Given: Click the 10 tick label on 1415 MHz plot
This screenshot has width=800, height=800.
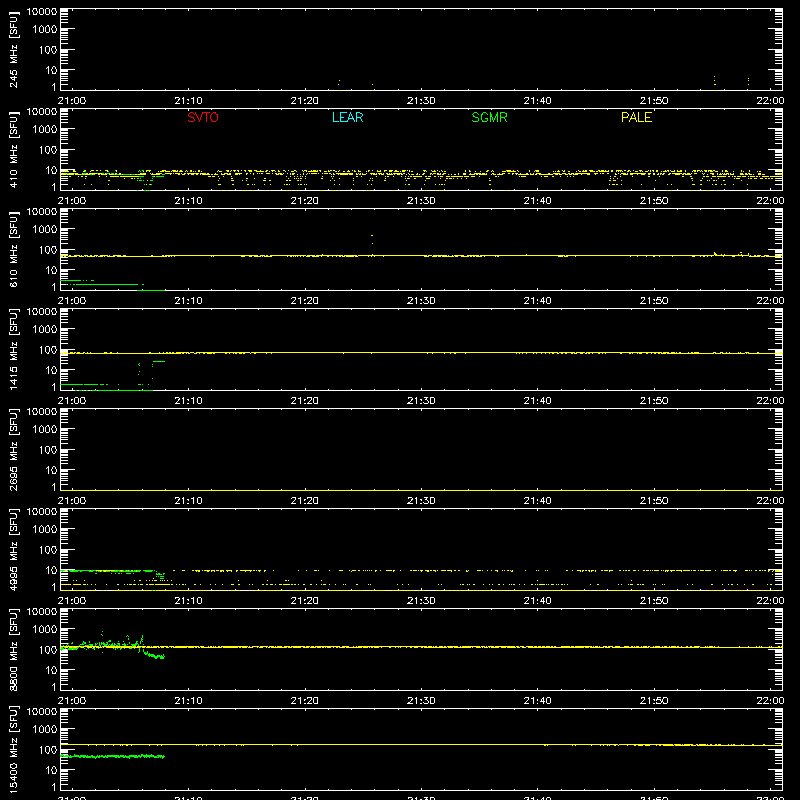Looking at the screenshot, I should coord(51,370).
